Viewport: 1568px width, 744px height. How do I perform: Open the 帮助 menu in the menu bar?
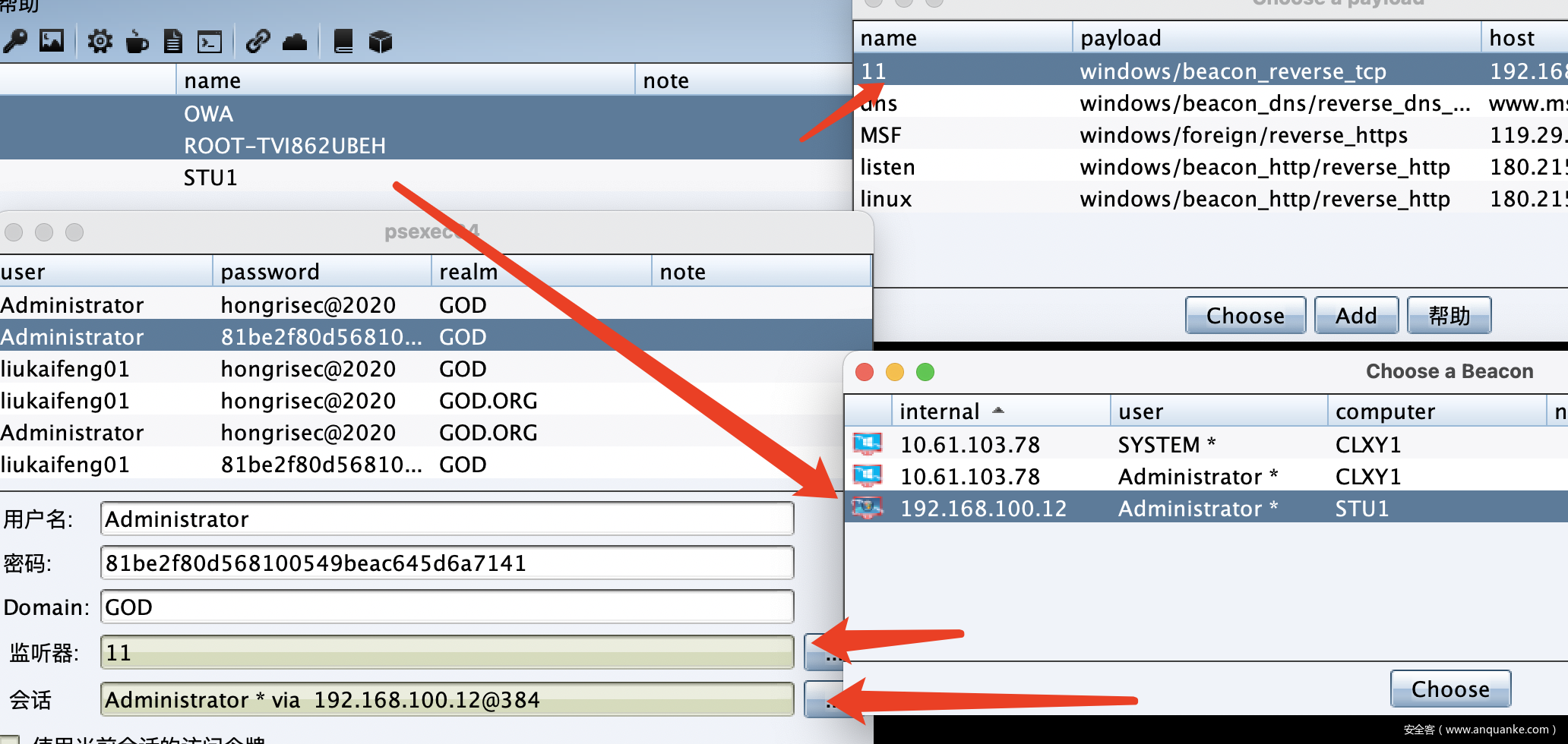coord(19,6)
